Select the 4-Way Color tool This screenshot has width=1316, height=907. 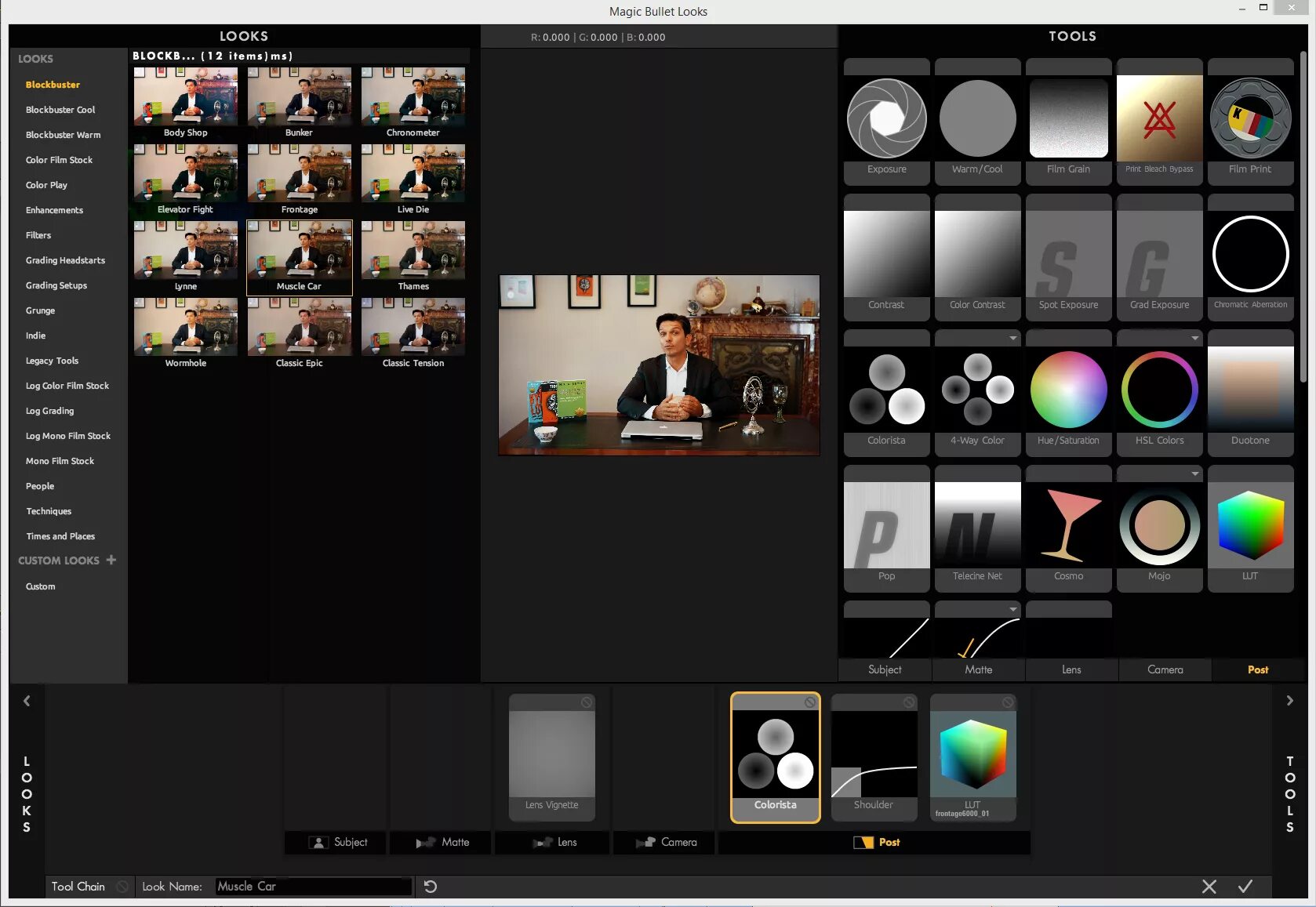(x=977, y=393)
